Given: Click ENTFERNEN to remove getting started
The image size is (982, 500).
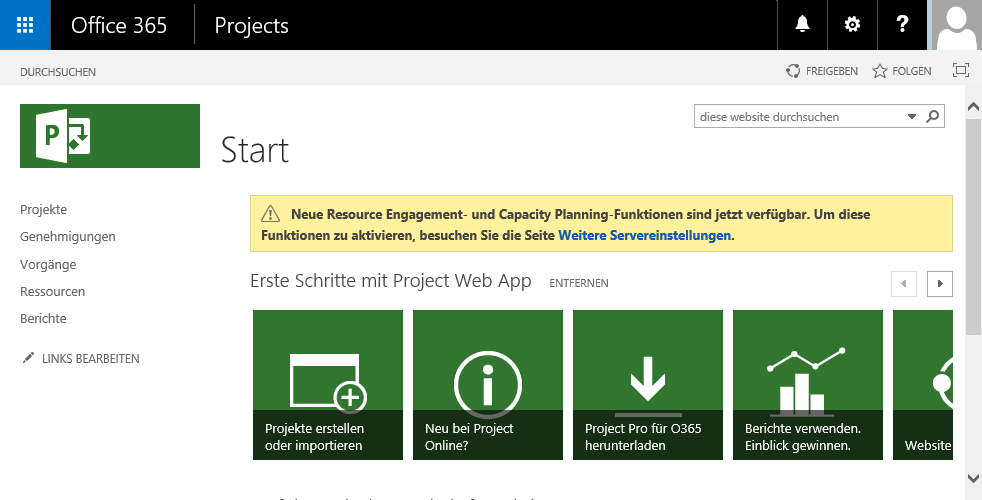Looking at the screenshot, I should click(579, 283).
